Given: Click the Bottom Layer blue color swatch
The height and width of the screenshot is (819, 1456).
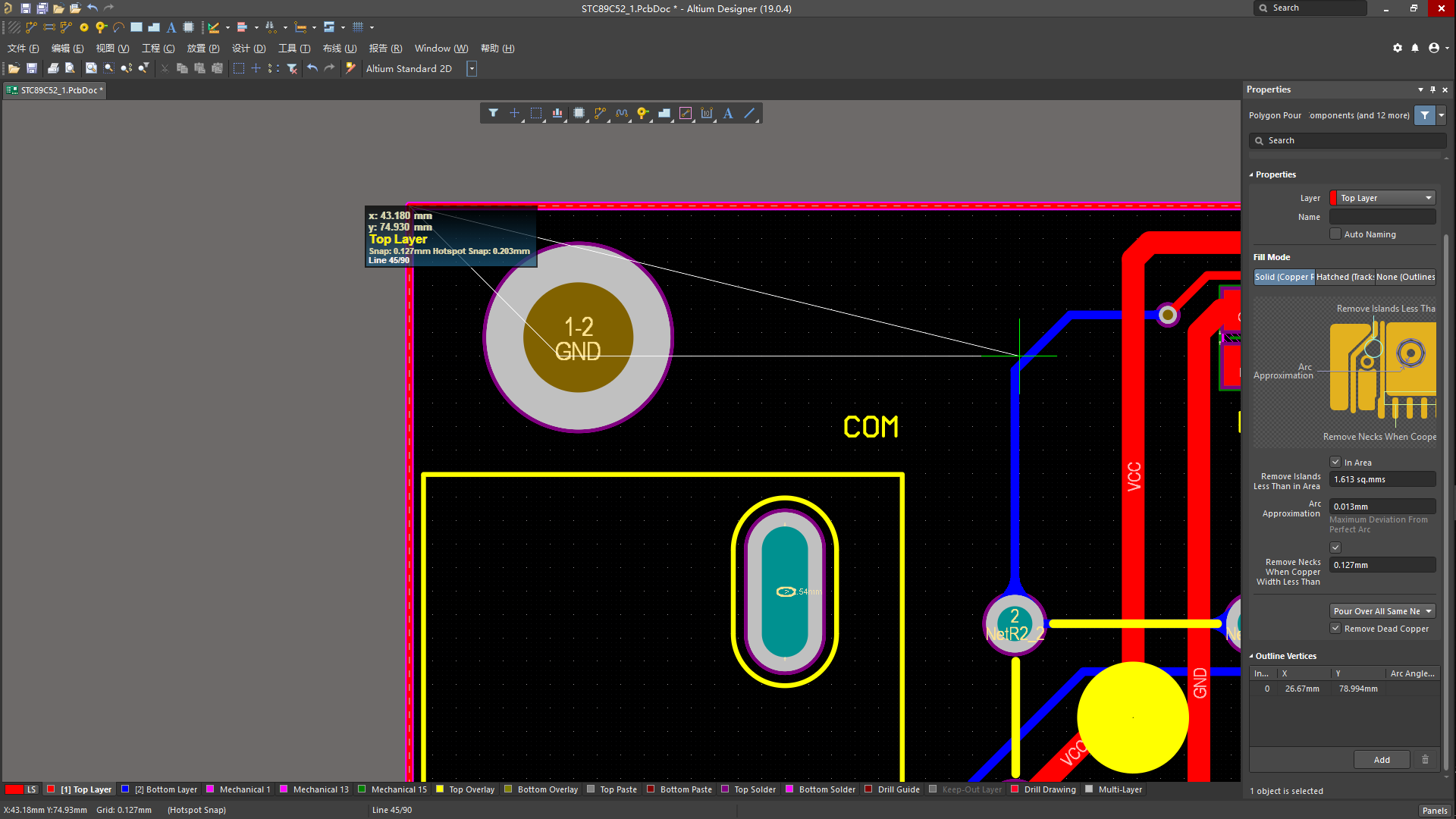Looking at the screenshot, I should 125,789.
